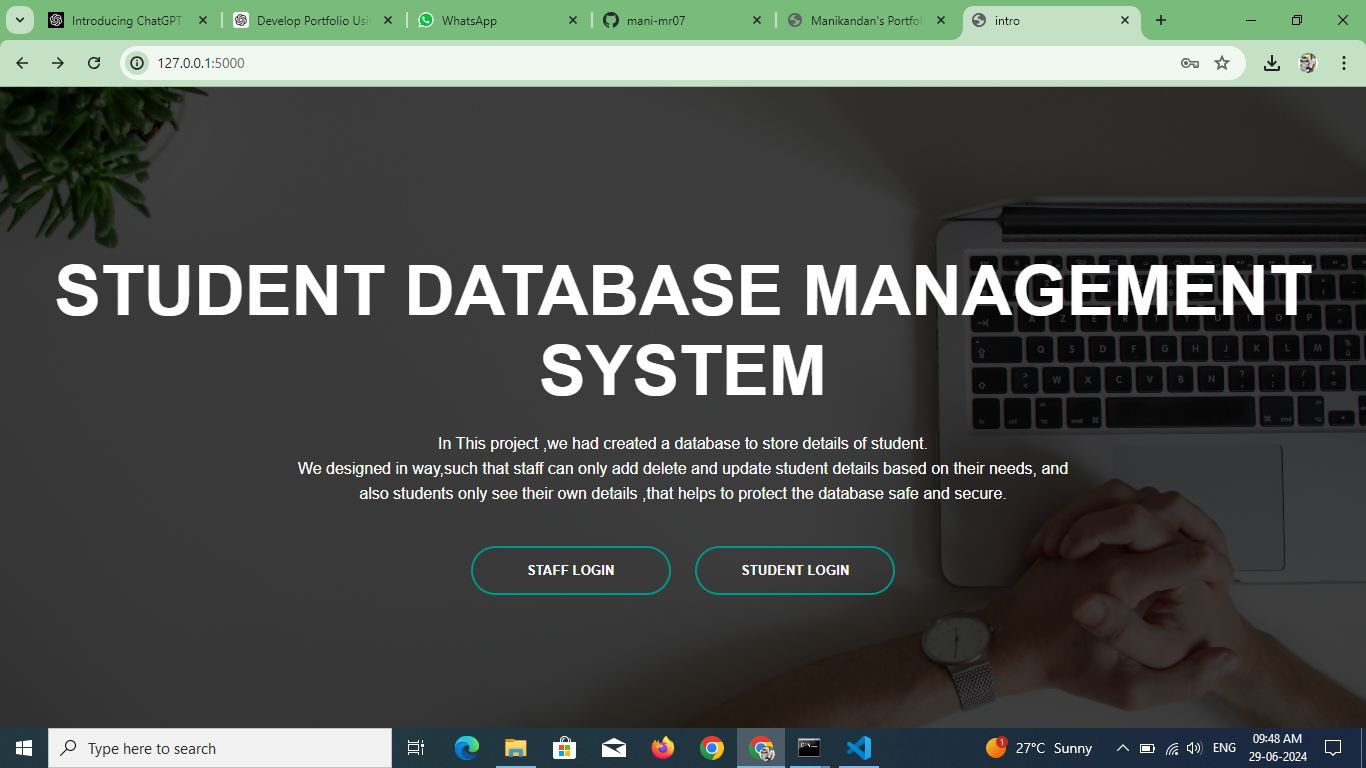Reload the page with the refresh icon
The height and width of the screenshot is (768, 1366).
point(94,63)
